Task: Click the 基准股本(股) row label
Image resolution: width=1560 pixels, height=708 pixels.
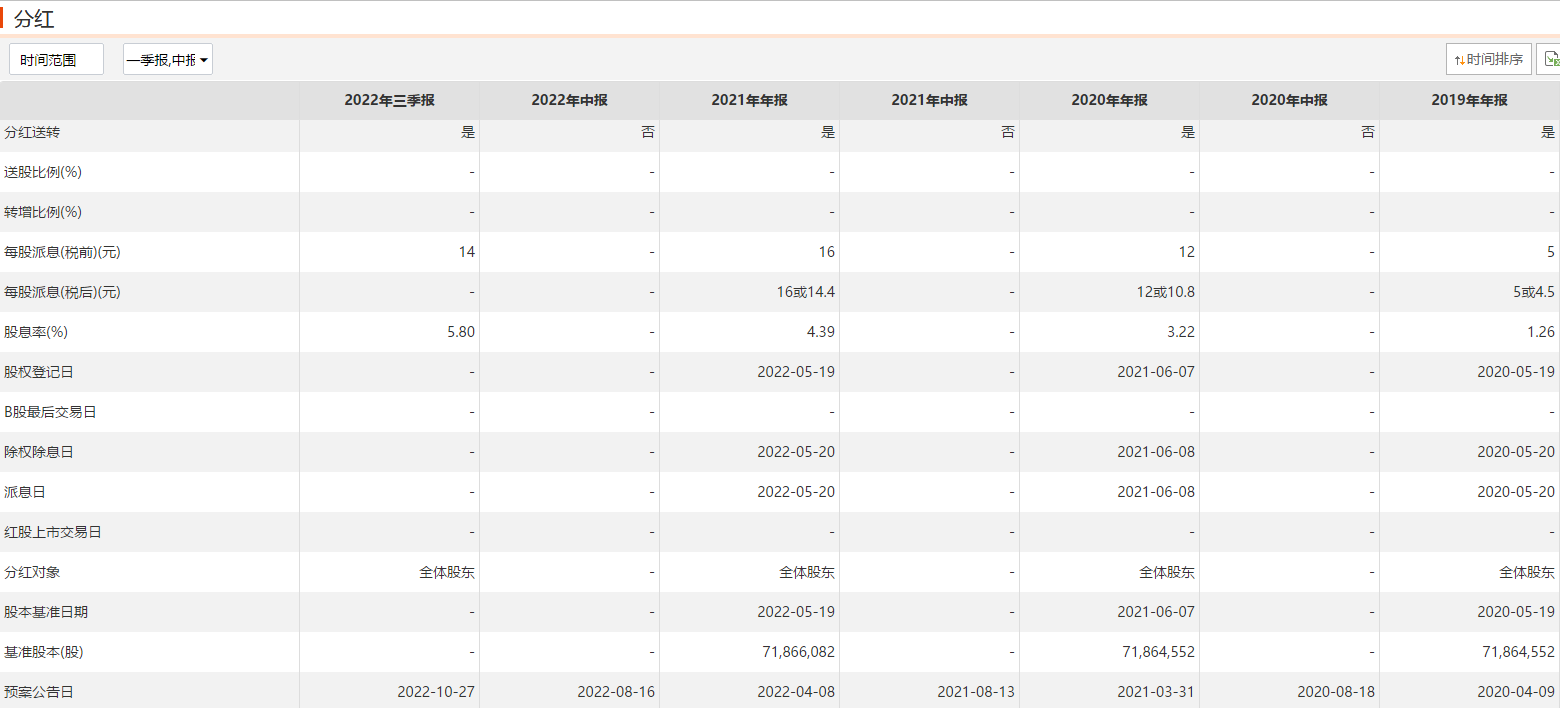Action: click(44, 652)
